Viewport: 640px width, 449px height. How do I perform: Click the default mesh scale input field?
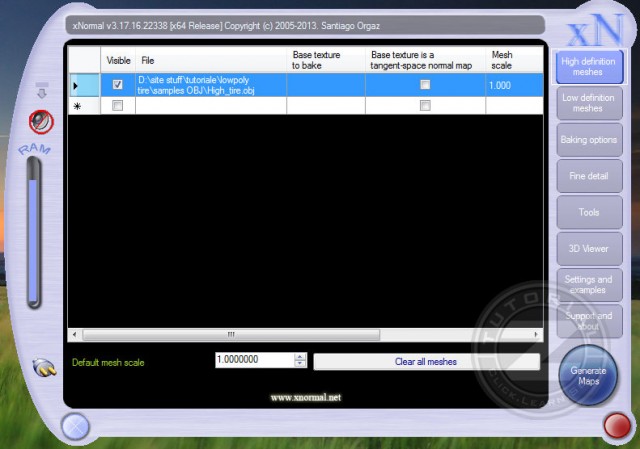(x=253, y=361)
